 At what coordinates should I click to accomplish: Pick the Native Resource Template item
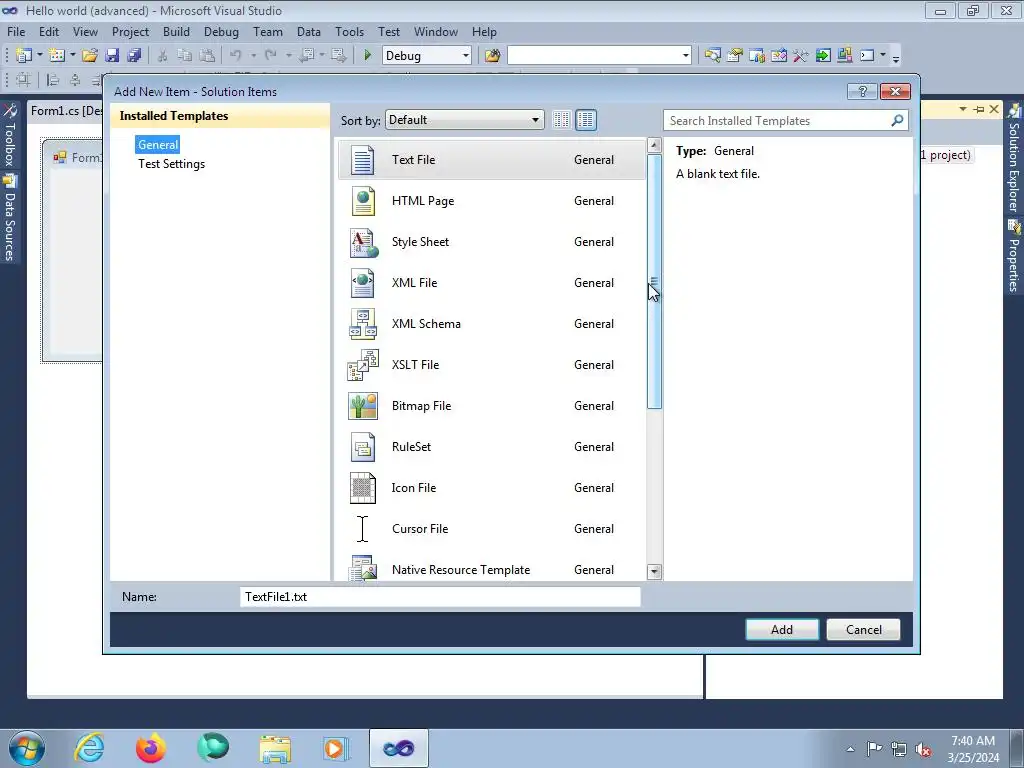click(x=491, y=569)
